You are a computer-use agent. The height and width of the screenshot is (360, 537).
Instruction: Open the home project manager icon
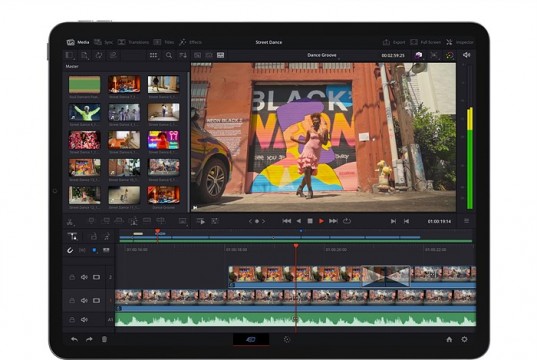coord(449,339)
